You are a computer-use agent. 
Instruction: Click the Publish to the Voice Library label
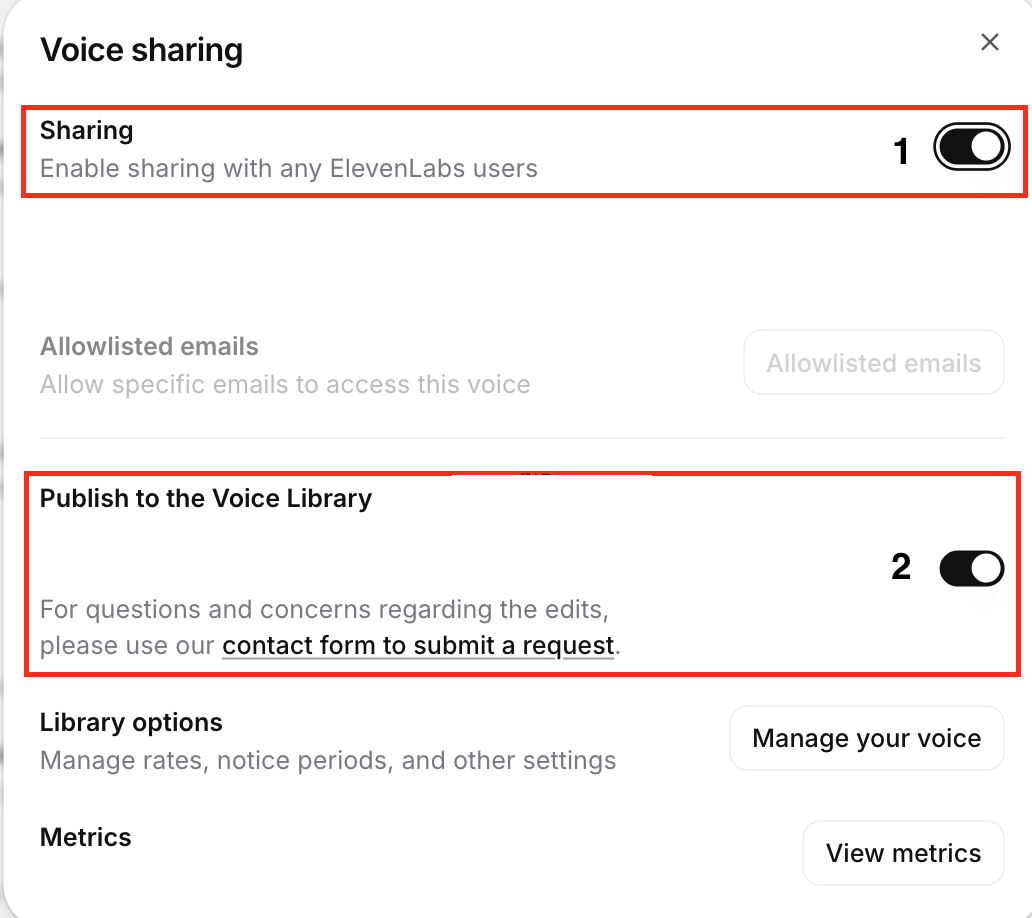tap(206, 498)
